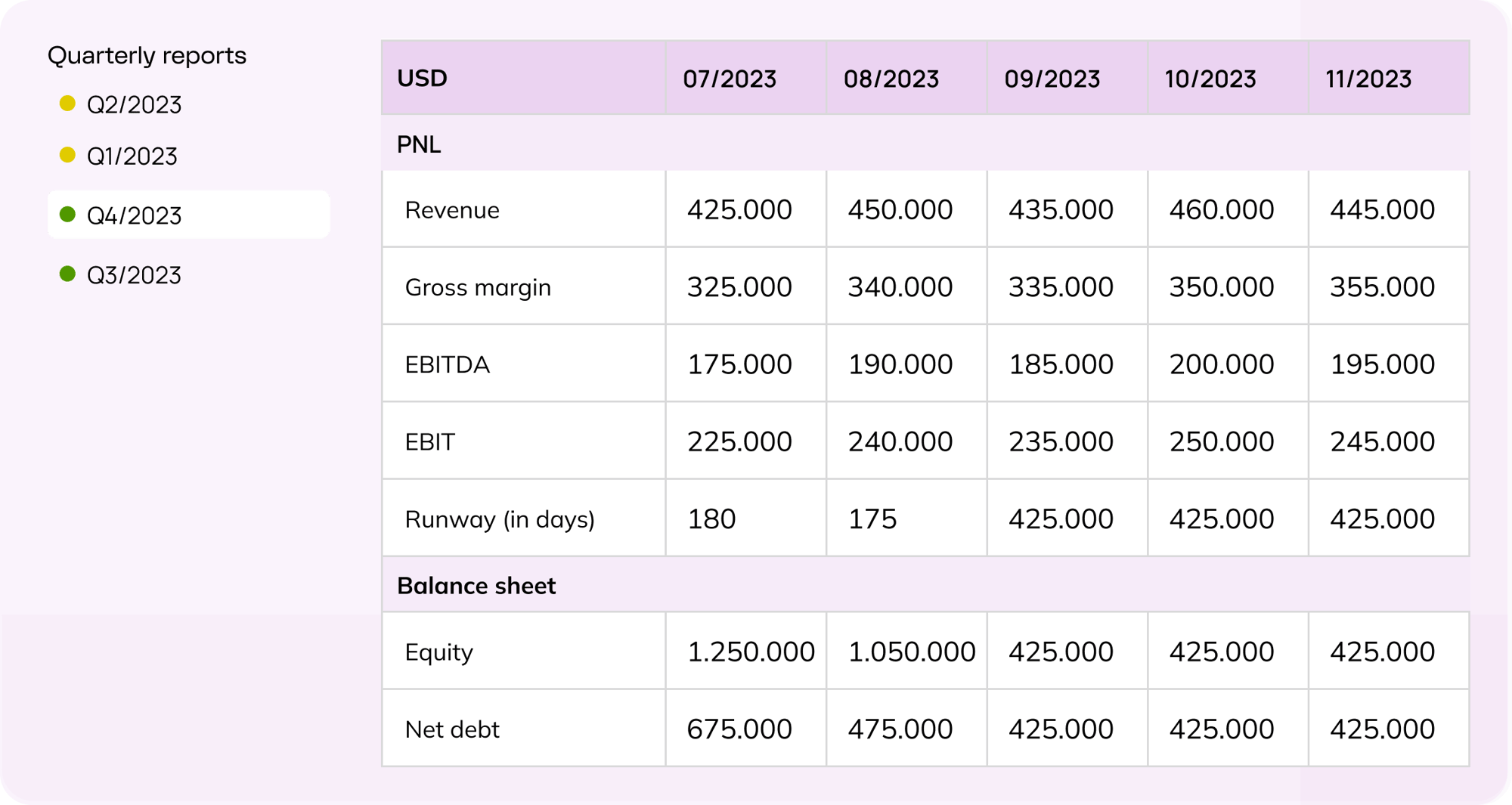
Task: Click the green status dot beside Q3/2023
Action: point(67,274)
